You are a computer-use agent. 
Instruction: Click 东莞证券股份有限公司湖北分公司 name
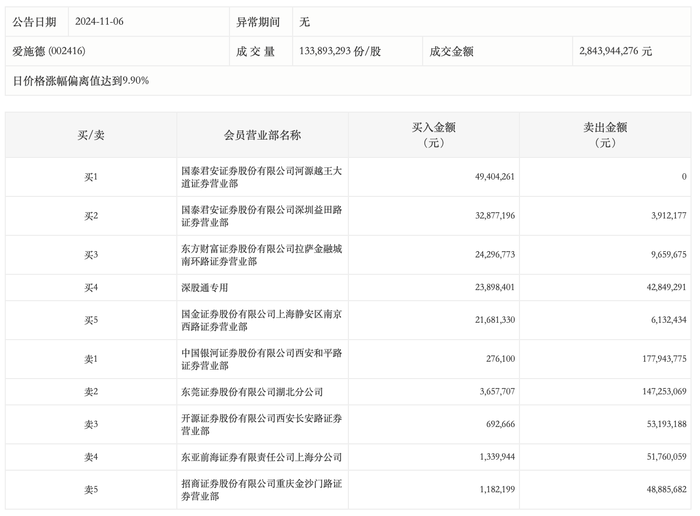click(252, 391)
